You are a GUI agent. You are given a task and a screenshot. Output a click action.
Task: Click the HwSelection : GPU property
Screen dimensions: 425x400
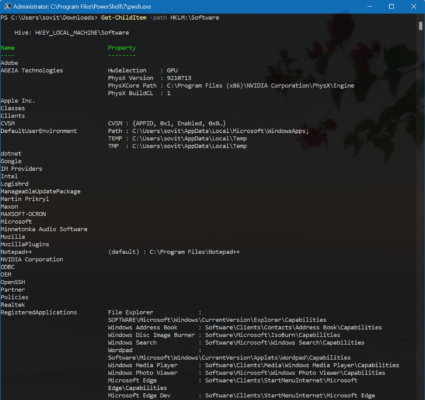(143, 70)
